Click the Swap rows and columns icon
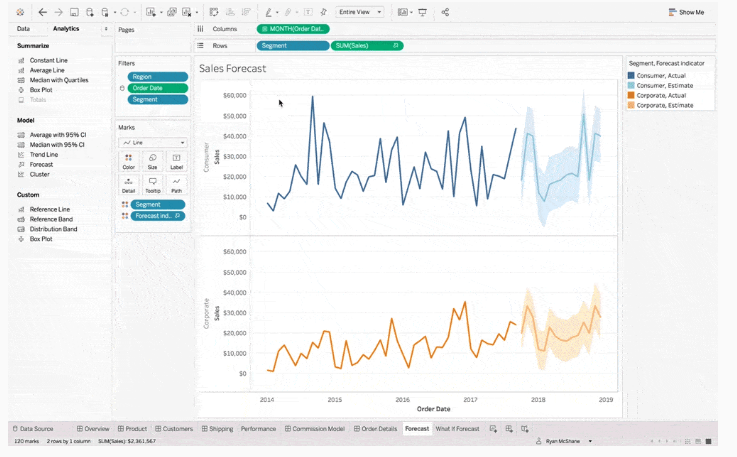Viewport: 737px width, 457px height. coord(214,12)
